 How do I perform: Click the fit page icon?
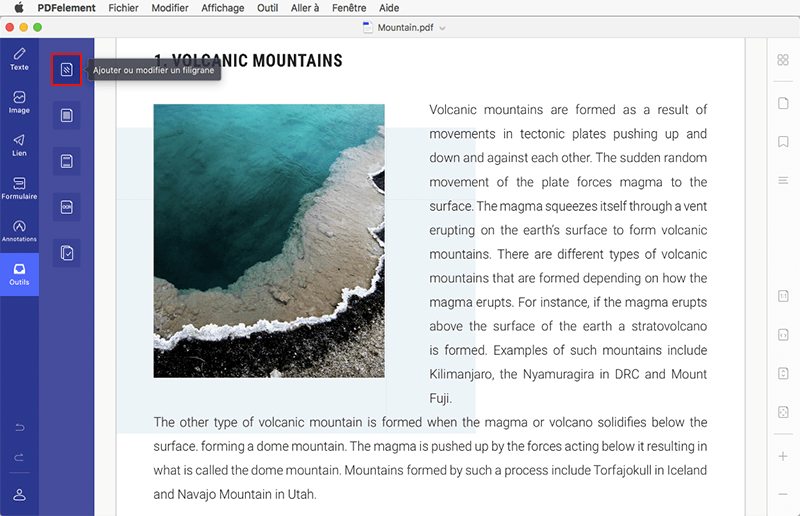783,412
